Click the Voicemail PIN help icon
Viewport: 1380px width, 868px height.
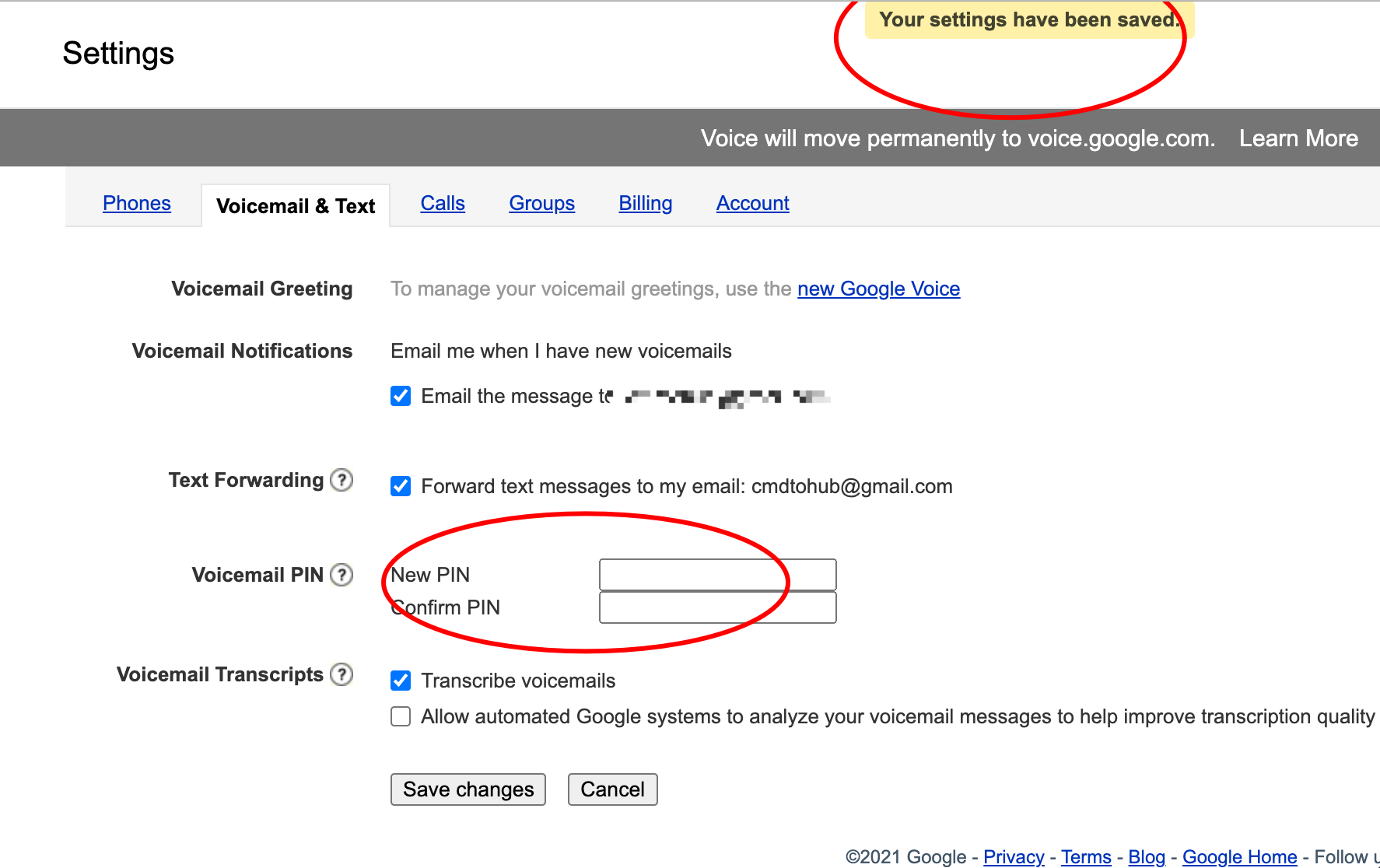coord(341,575)
